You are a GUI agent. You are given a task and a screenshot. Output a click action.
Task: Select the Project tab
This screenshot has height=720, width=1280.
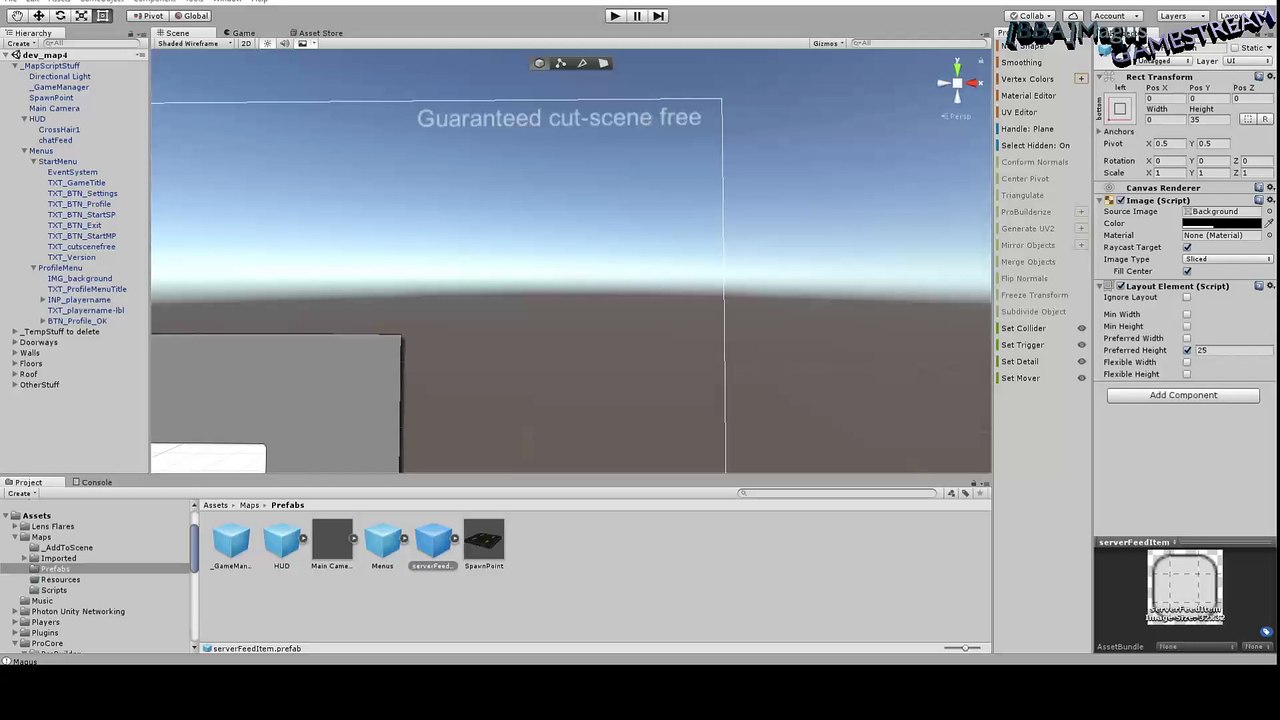[25, 482]
